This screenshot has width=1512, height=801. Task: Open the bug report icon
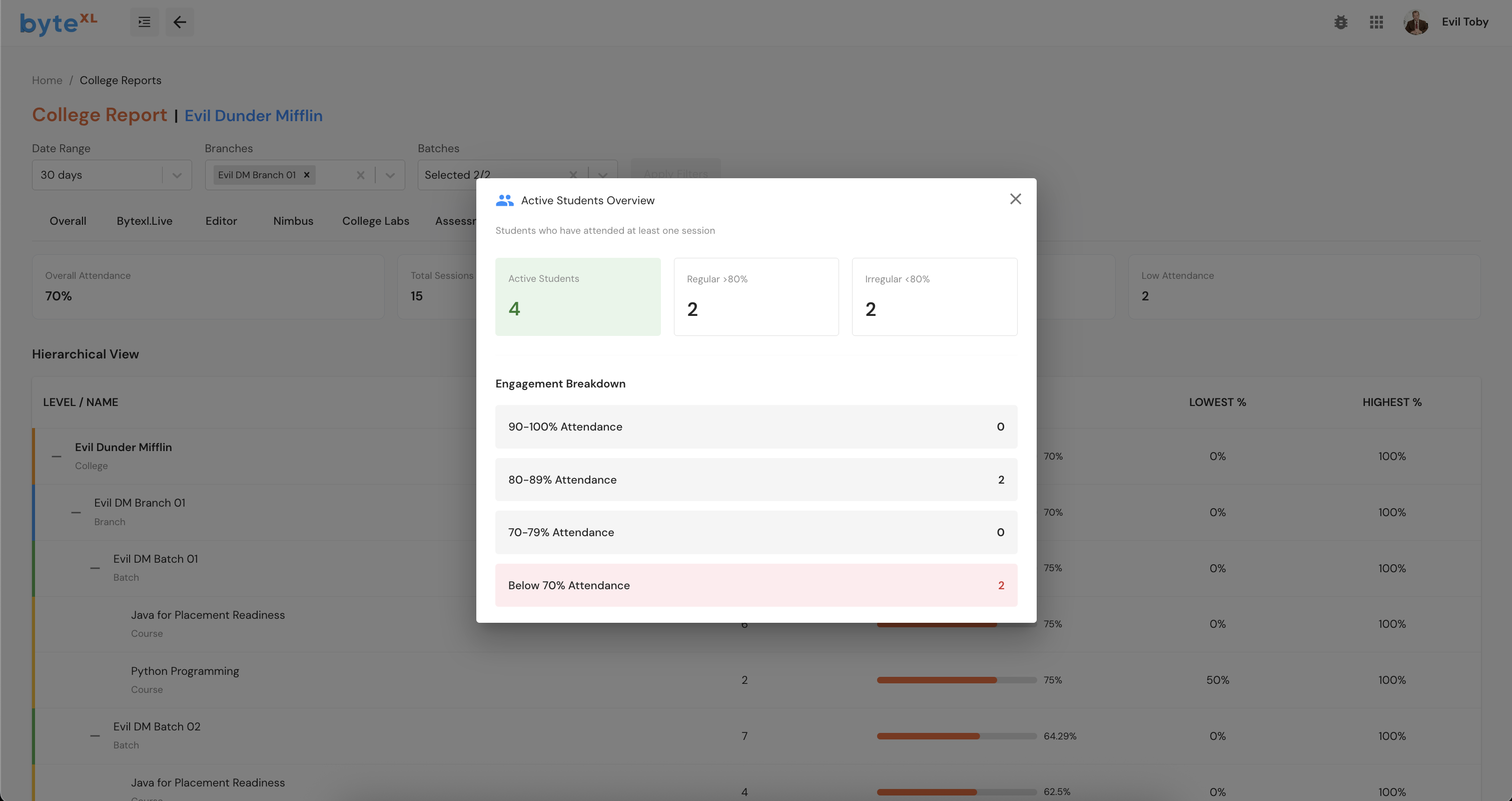[1340, 23]
